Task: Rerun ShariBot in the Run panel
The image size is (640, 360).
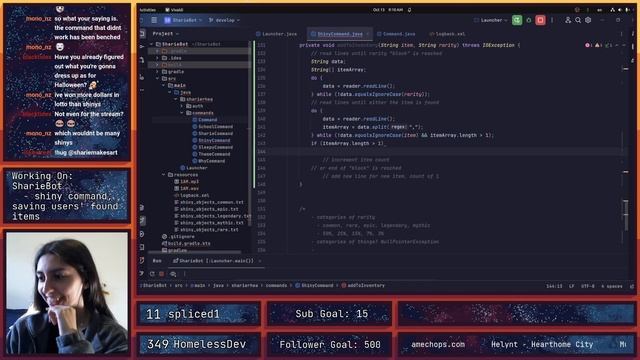Action: (x=152, y=274)
